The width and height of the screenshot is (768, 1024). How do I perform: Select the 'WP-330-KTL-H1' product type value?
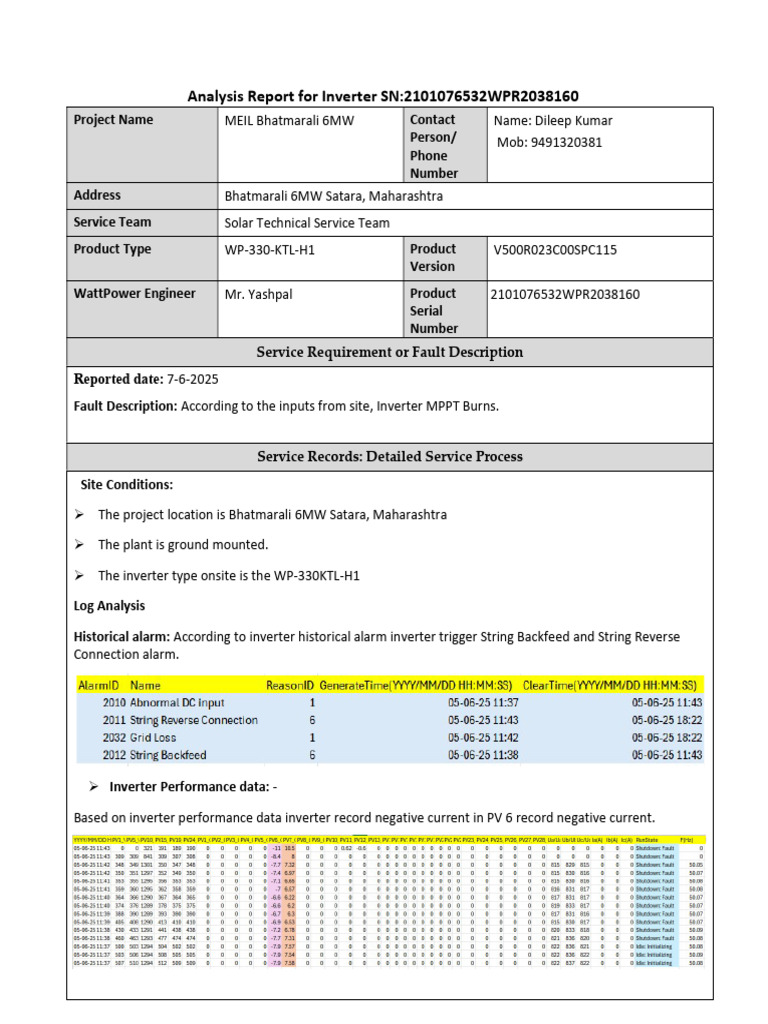270,249
